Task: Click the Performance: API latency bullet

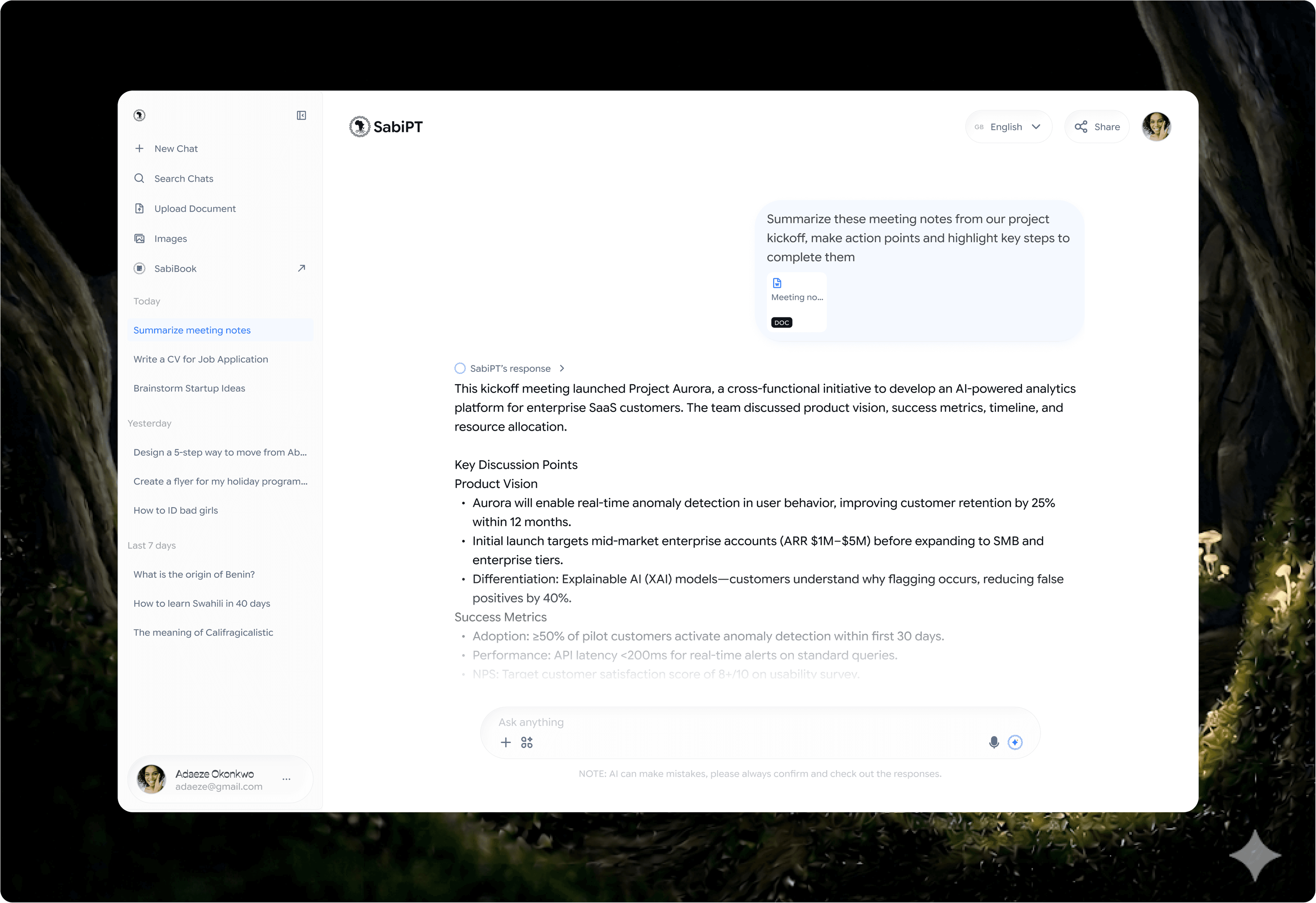Action: (x=685, y=656)
